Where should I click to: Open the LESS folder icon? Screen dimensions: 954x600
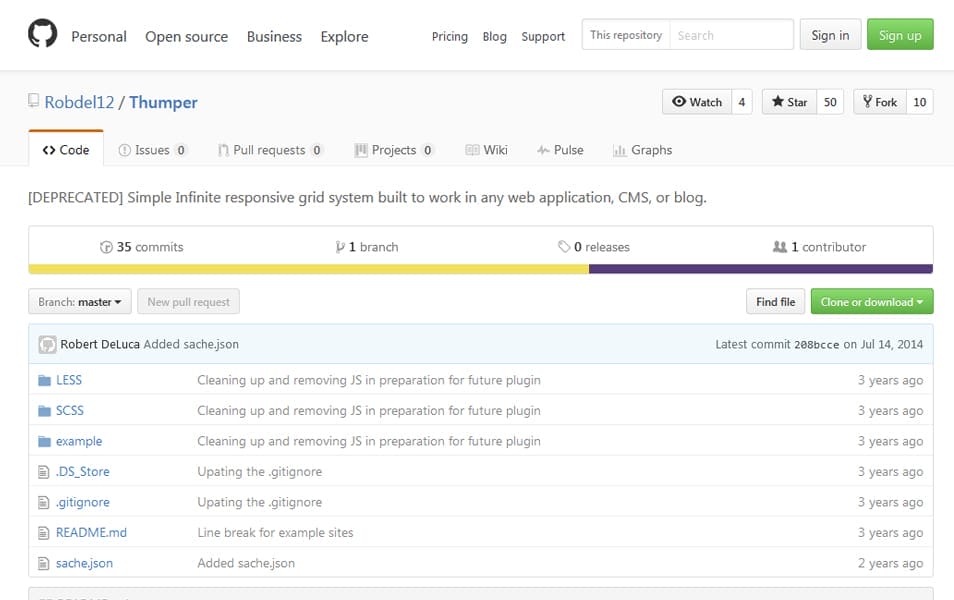pos(46,380)
